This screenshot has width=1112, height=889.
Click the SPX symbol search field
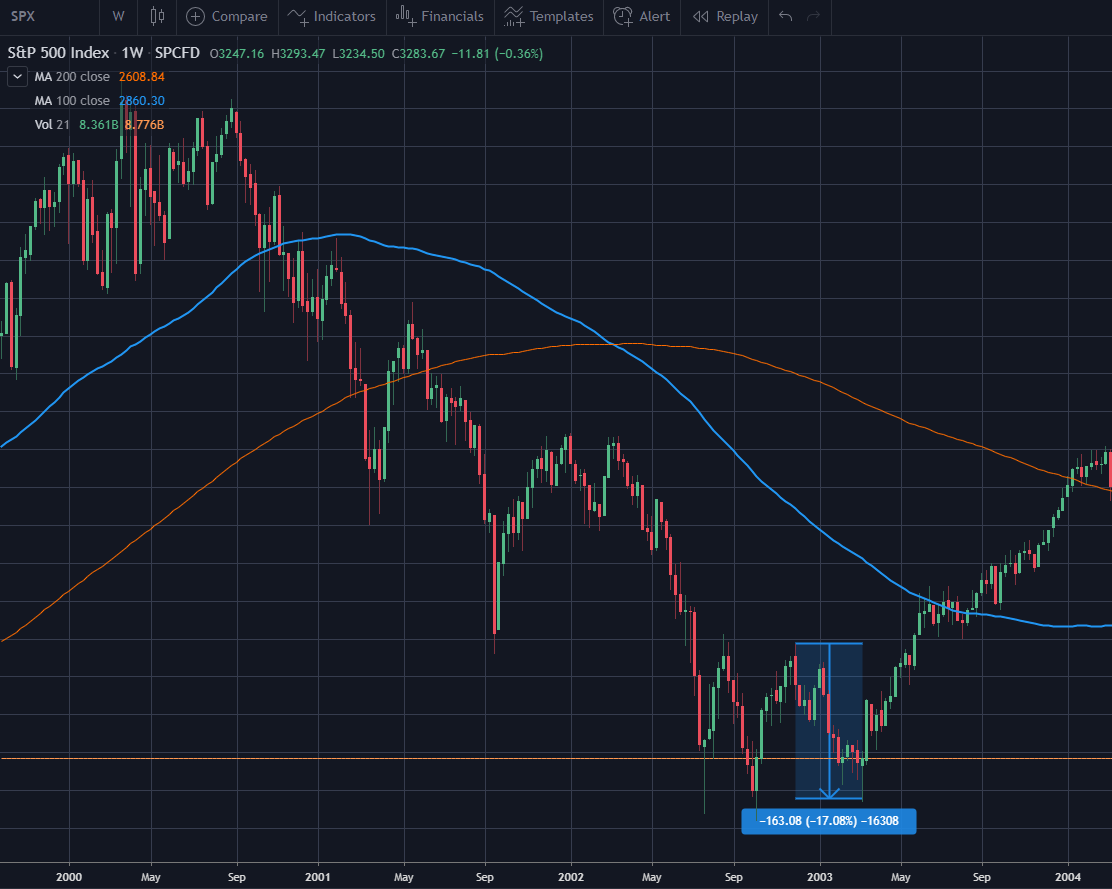coord(50,16)
